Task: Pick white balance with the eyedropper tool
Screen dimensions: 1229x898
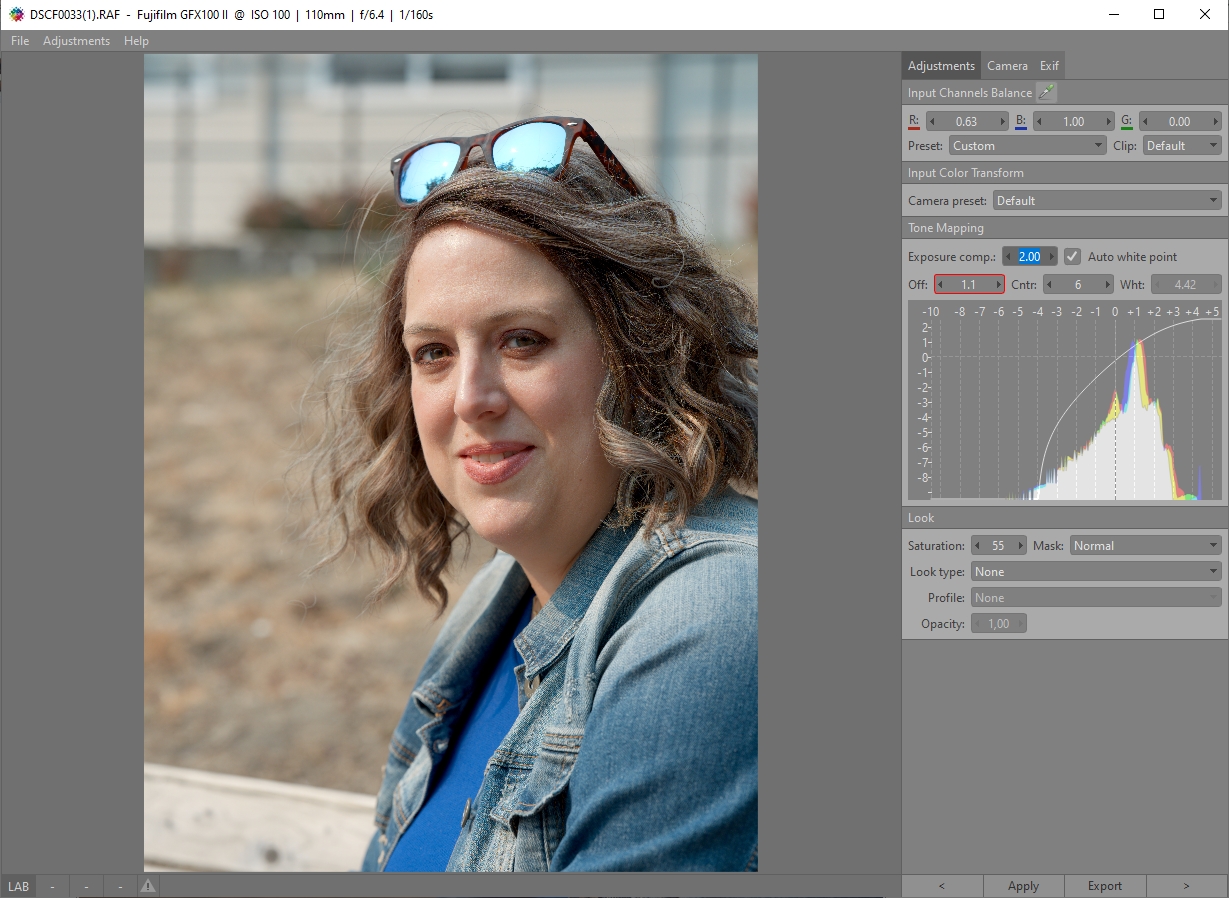Action: (x=1046, y=93)
